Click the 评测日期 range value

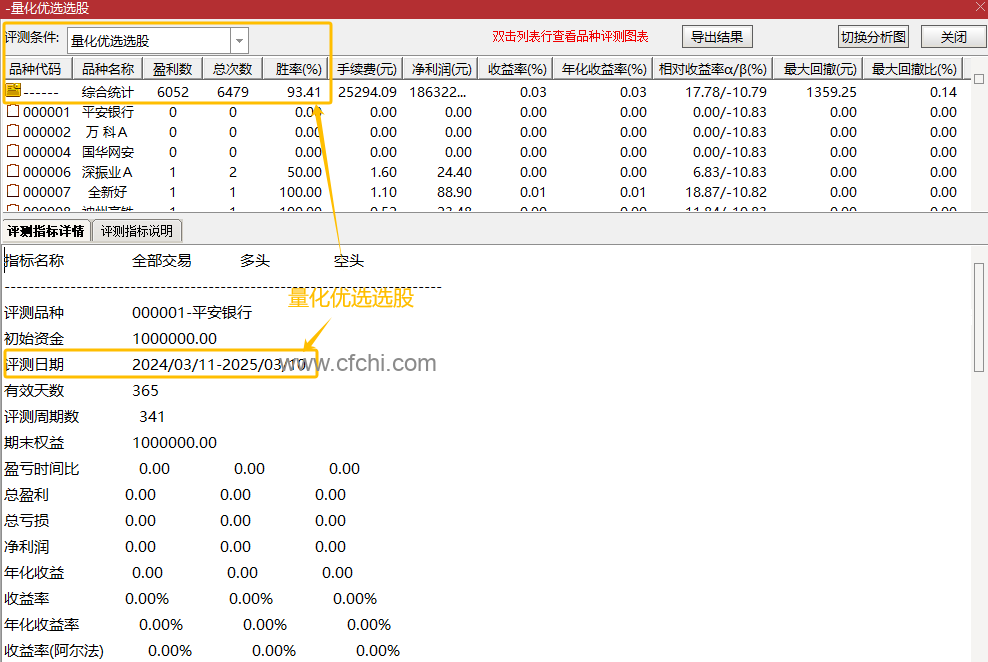(x=219, y=365)
